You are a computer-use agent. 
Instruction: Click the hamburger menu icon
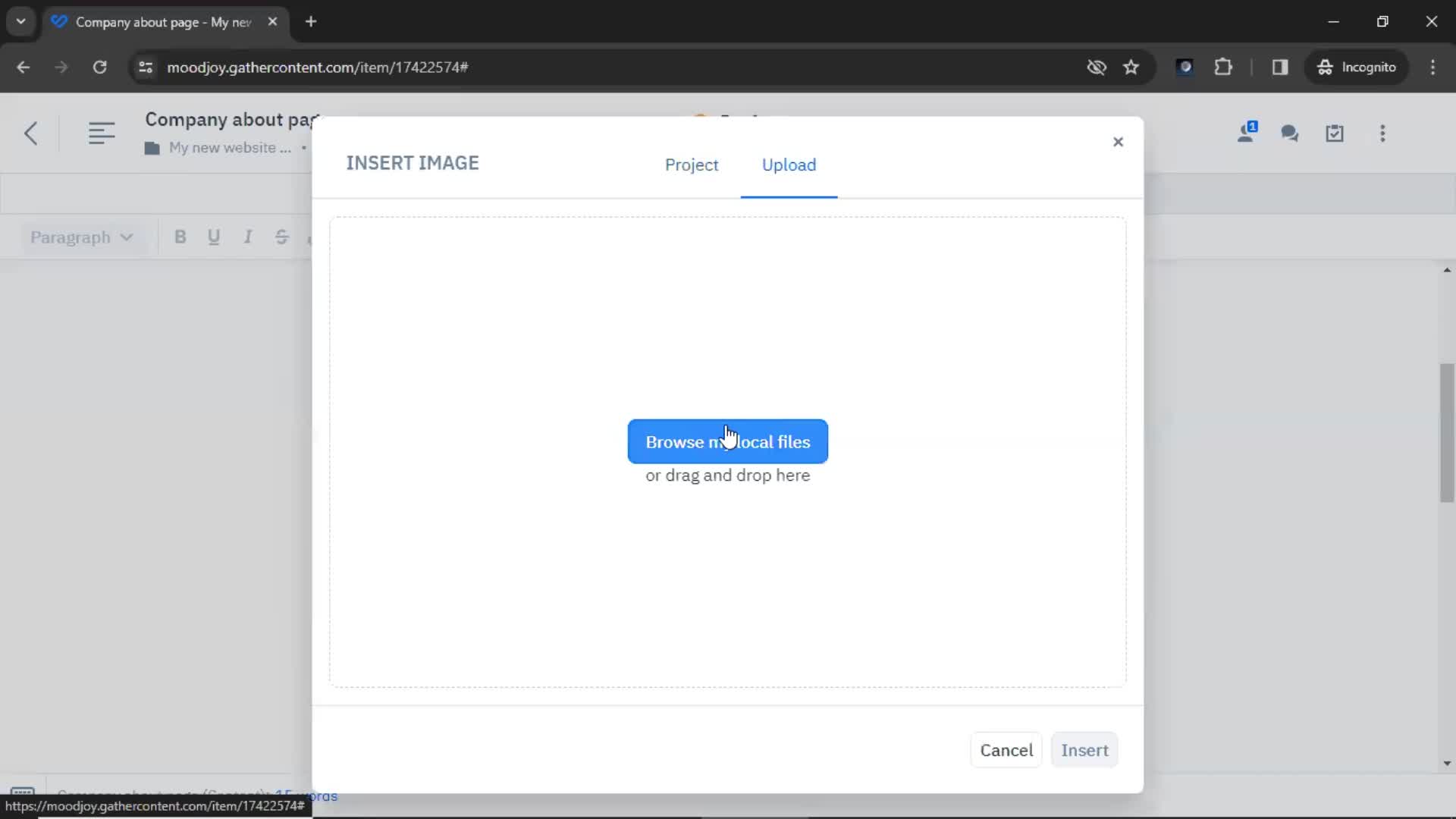pyautogui.click(x=101, y=132)
